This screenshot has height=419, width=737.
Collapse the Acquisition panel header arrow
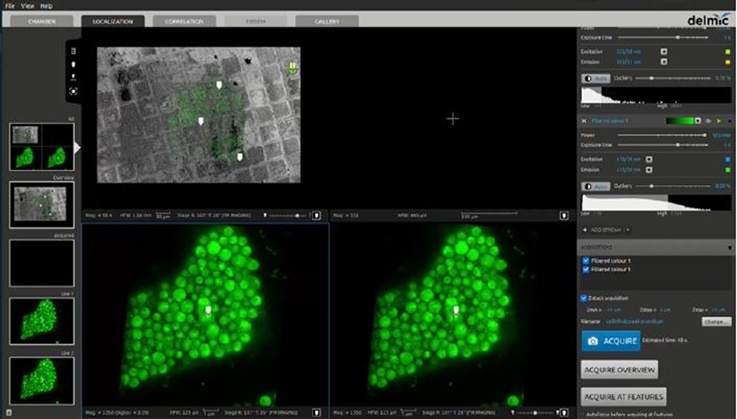(729, 247)
